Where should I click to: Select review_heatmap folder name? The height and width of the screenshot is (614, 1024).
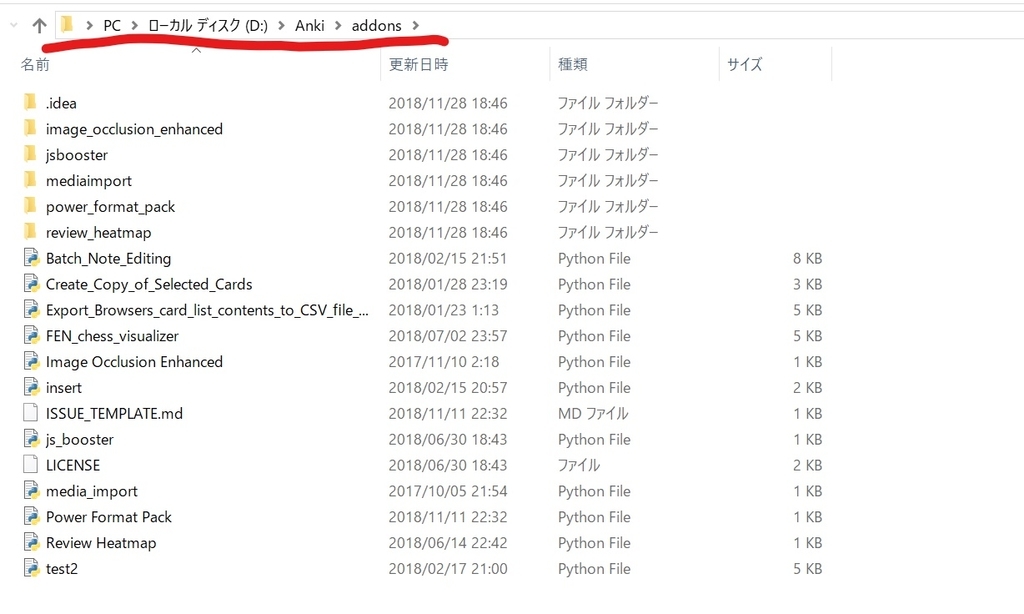coord(98,233)
